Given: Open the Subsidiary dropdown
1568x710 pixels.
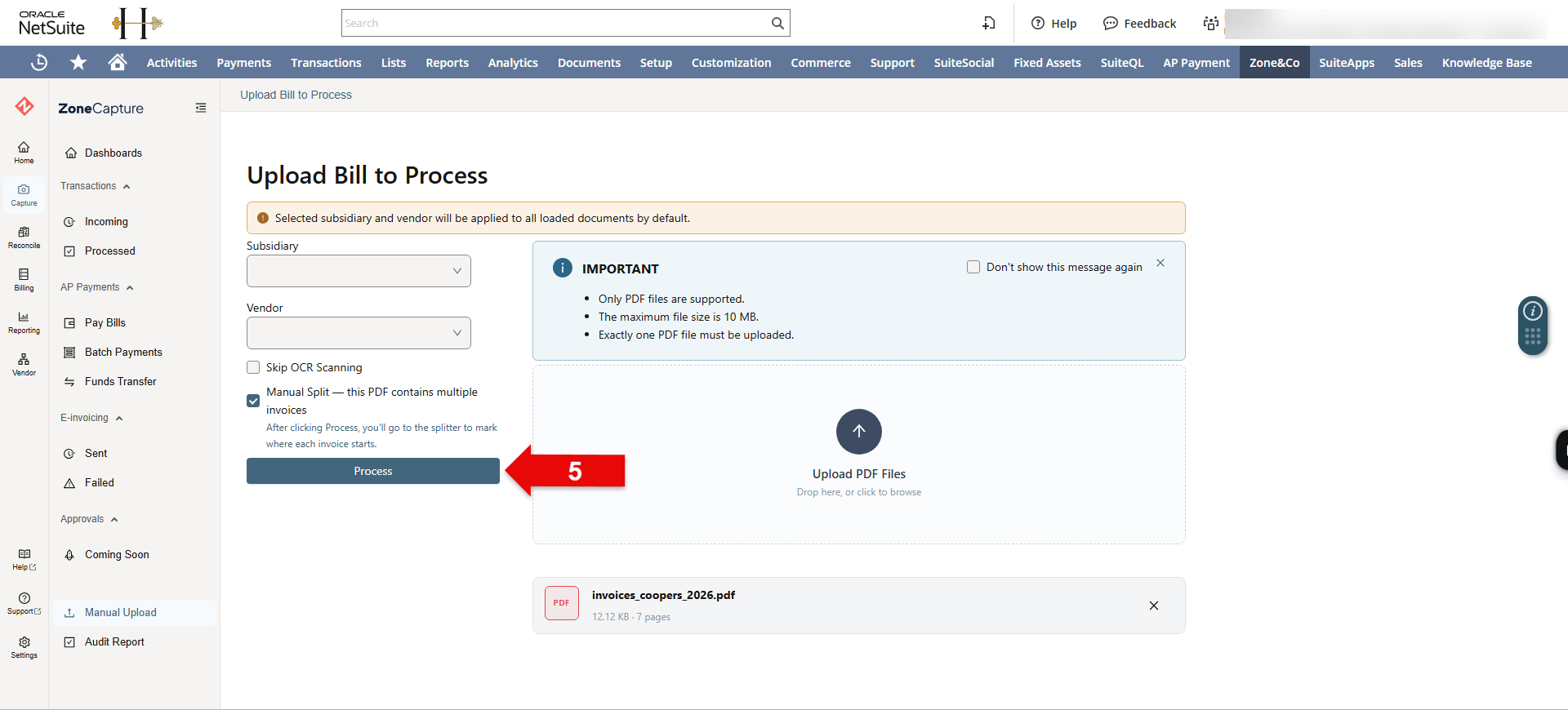Looking at the screenshot, I should [x=359, y=271].
